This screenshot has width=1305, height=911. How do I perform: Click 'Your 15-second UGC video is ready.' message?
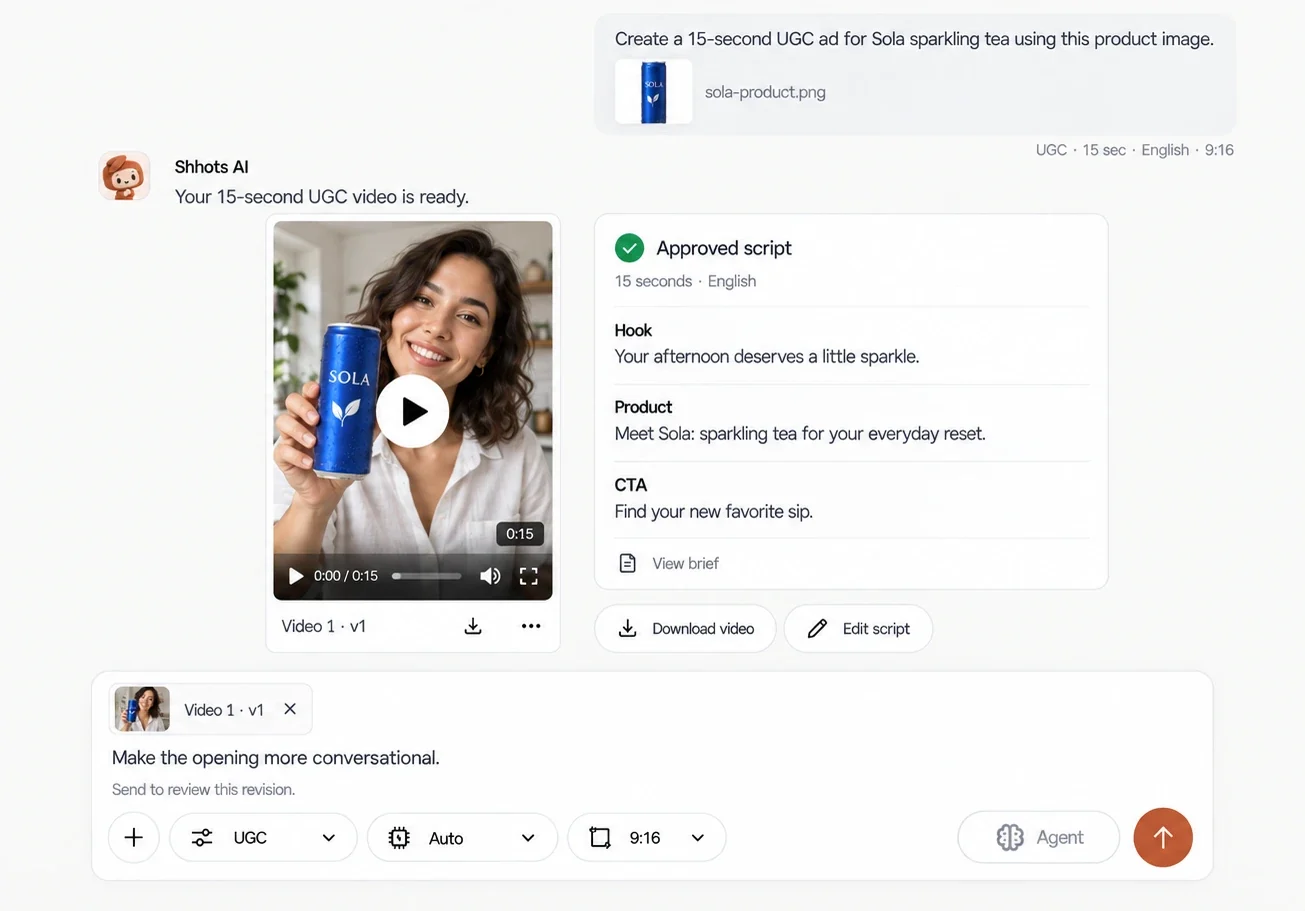tap(322, 196)
